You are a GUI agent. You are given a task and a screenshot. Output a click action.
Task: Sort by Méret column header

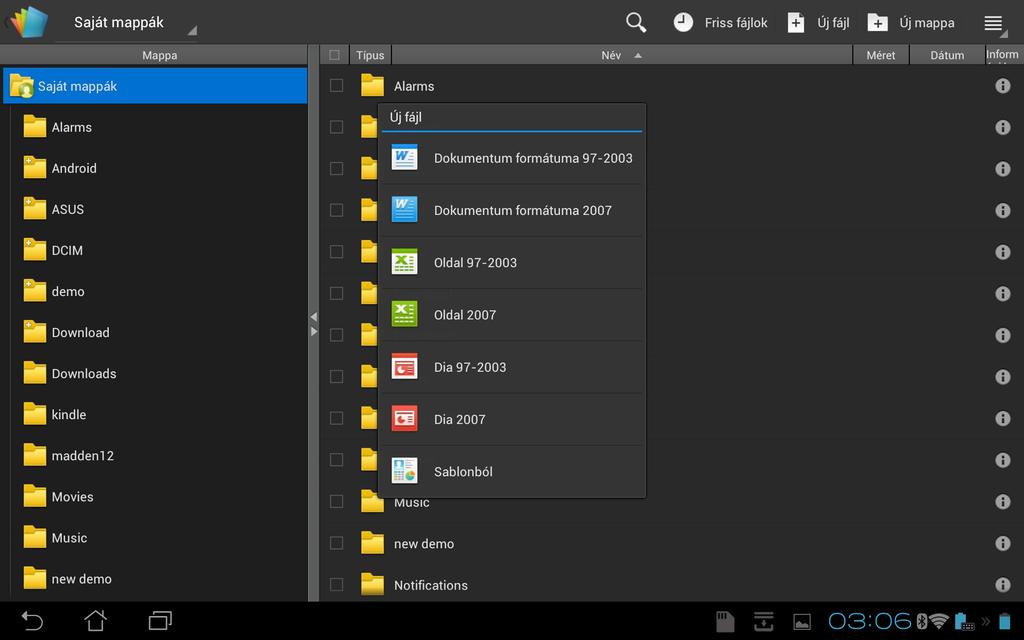(x=880, y=56)
